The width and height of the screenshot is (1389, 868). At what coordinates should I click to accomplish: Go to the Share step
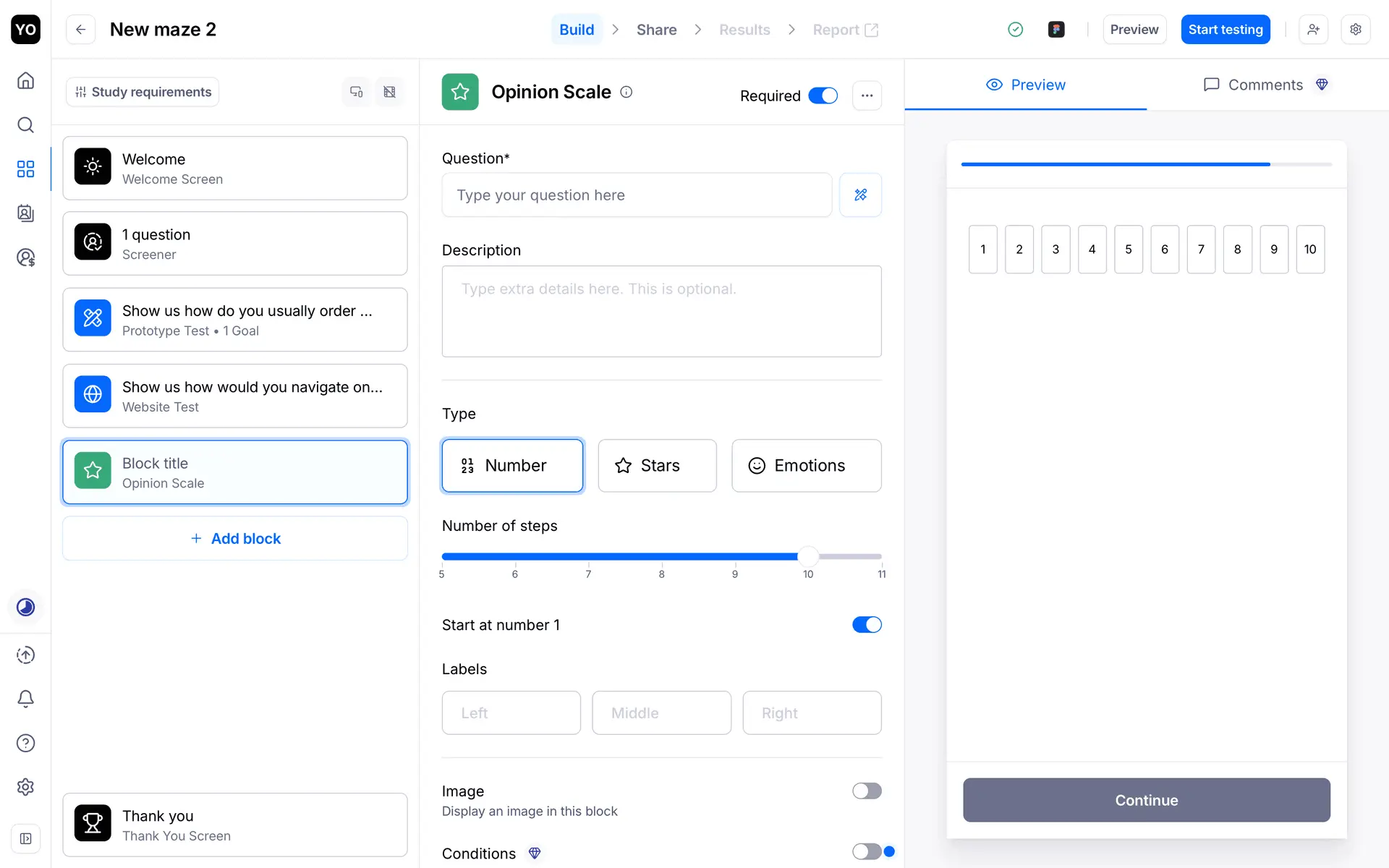656,30
